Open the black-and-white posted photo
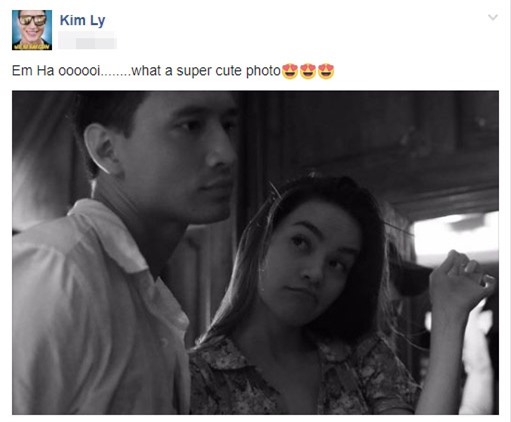Screen dimensions: 511x422 coord(255,252)
